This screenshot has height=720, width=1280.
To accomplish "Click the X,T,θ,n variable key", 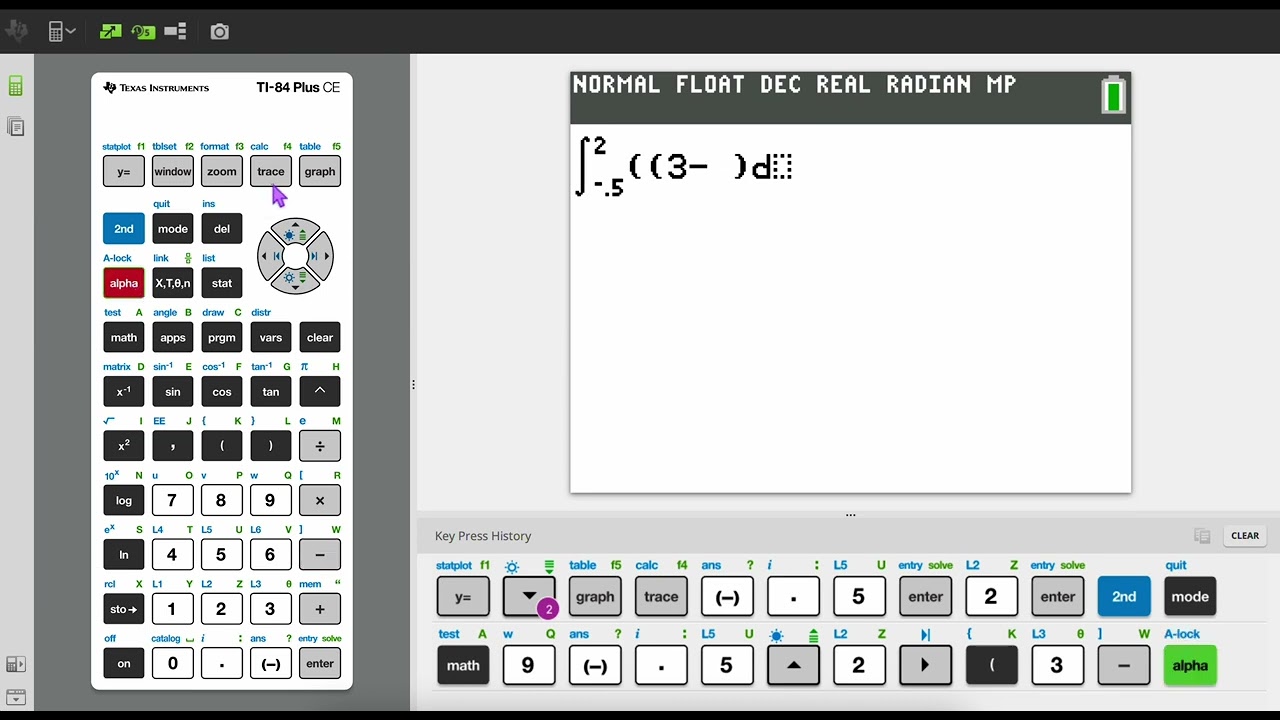I will [x=173, y=283].
